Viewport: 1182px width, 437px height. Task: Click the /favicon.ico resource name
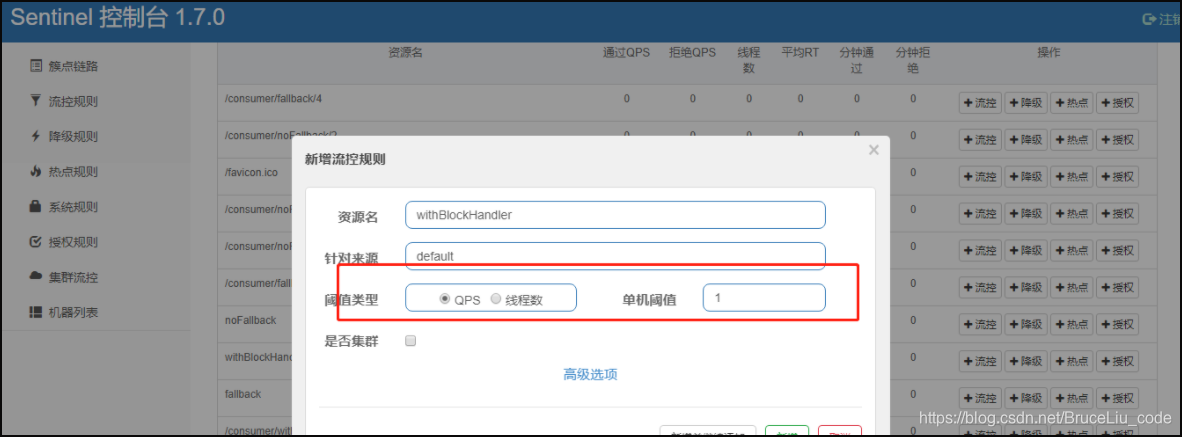click(x=251, y=173)
